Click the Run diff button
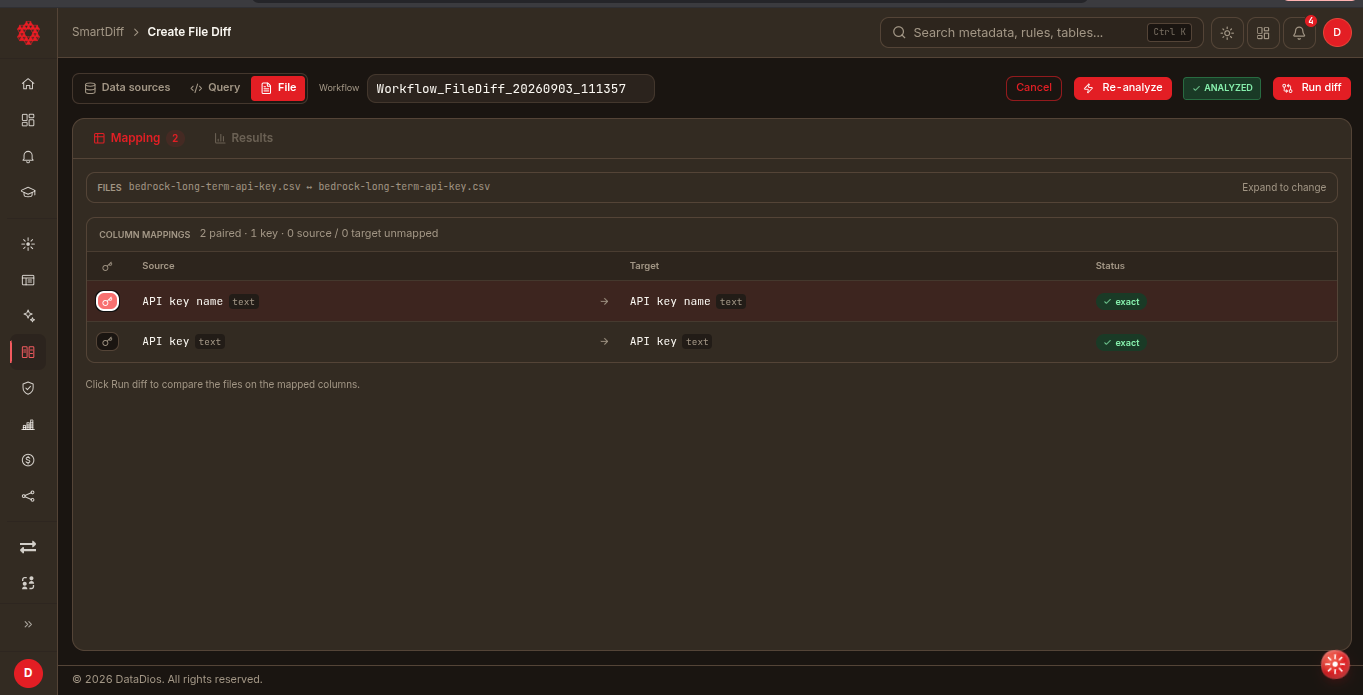 pyautogui.click(x=1312, y=88)
